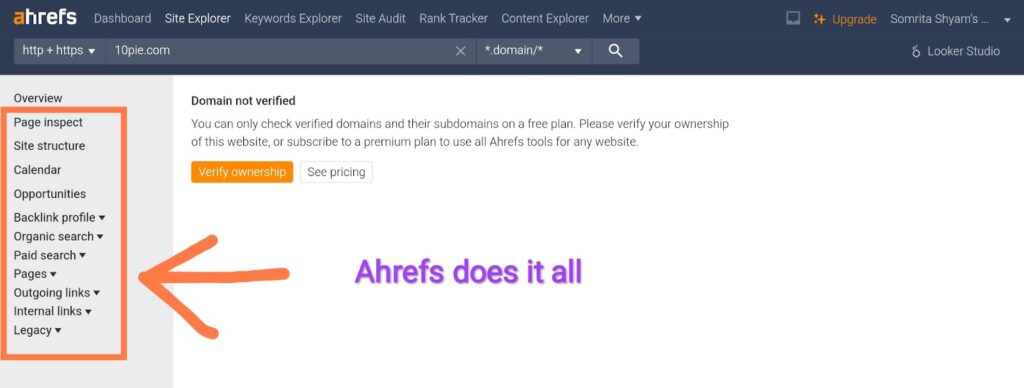Open the account menu arrow beside Somrita Shyam's
This screenshot has width=1024, height=388.
pos(1007,20)
